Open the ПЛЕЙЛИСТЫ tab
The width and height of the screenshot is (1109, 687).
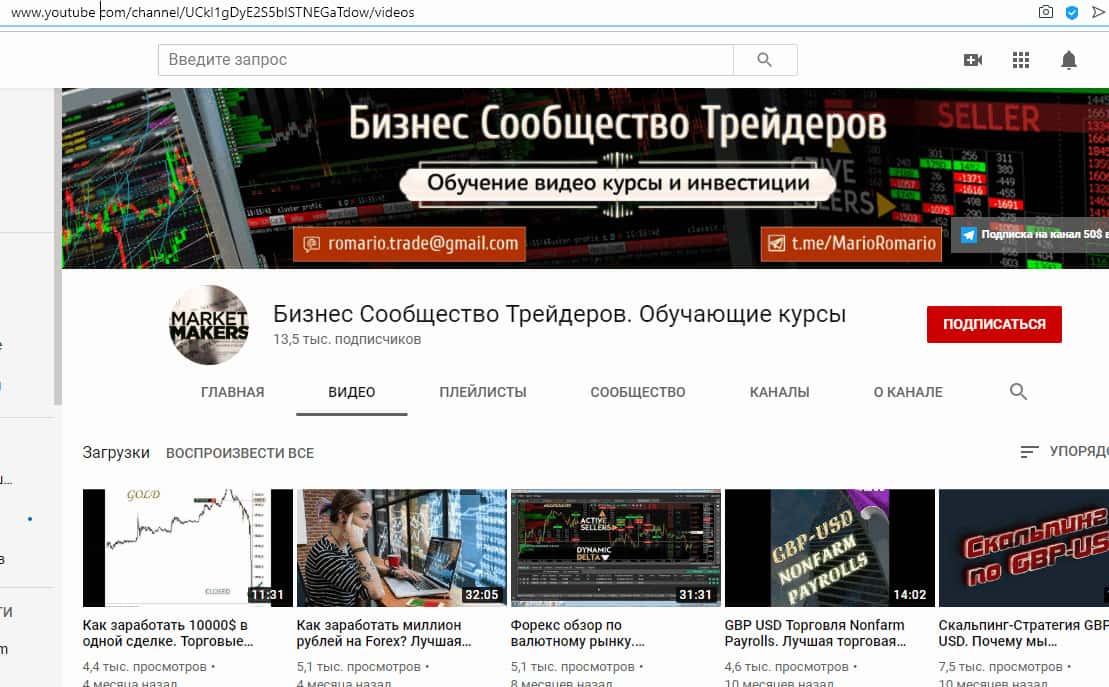483,392
